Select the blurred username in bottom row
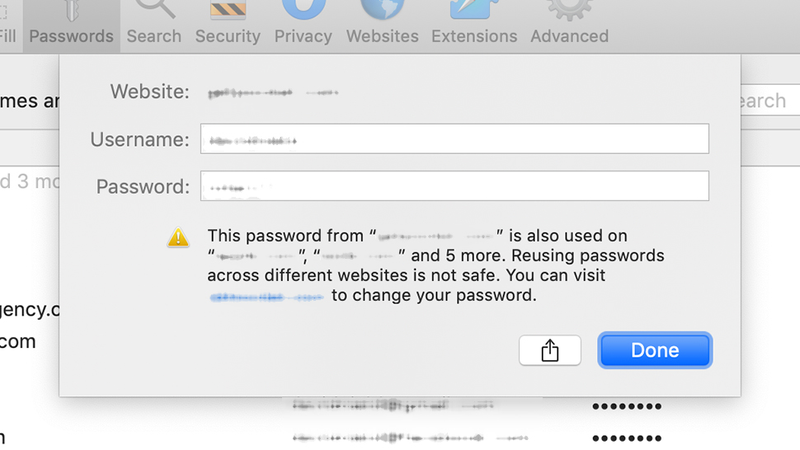Viewport: 800px width, 450px height. tap(410, 438)
